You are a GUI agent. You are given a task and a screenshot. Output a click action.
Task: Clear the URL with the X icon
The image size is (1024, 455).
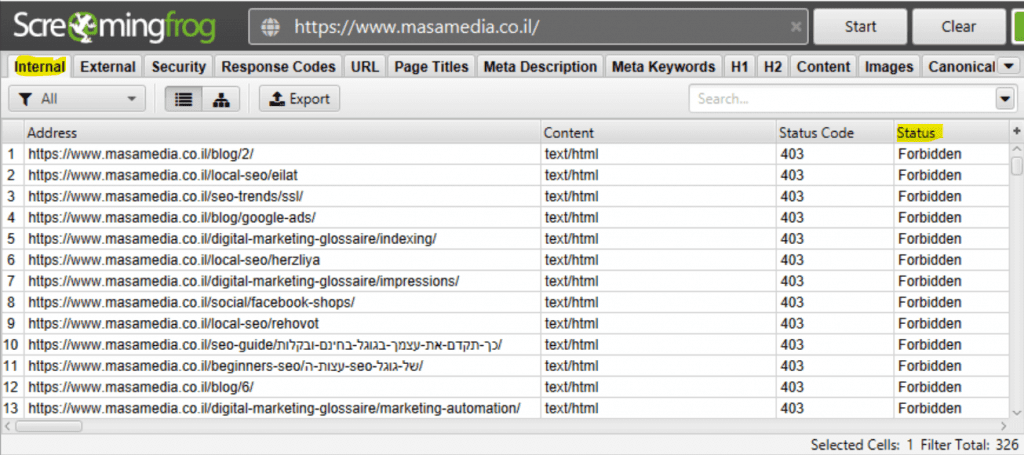[795, 27]
